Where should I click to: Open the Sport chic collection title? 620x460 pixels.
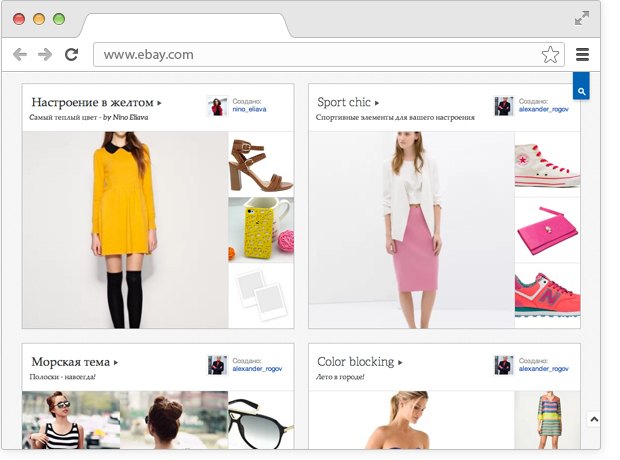click(344, 102)
